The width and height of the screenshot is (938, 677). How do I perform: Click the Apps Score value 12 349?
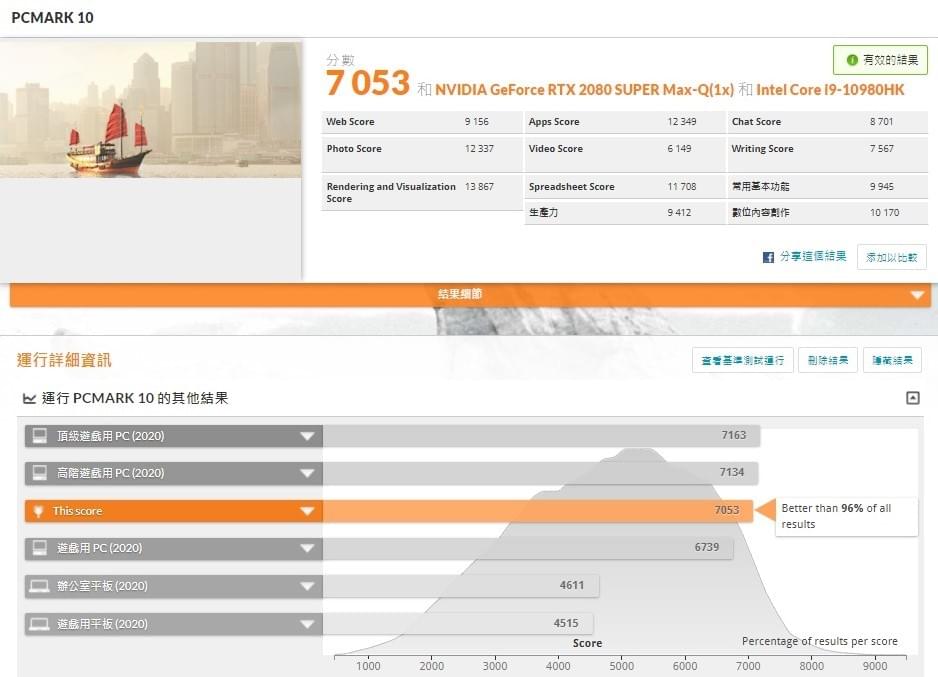(682, 121)
